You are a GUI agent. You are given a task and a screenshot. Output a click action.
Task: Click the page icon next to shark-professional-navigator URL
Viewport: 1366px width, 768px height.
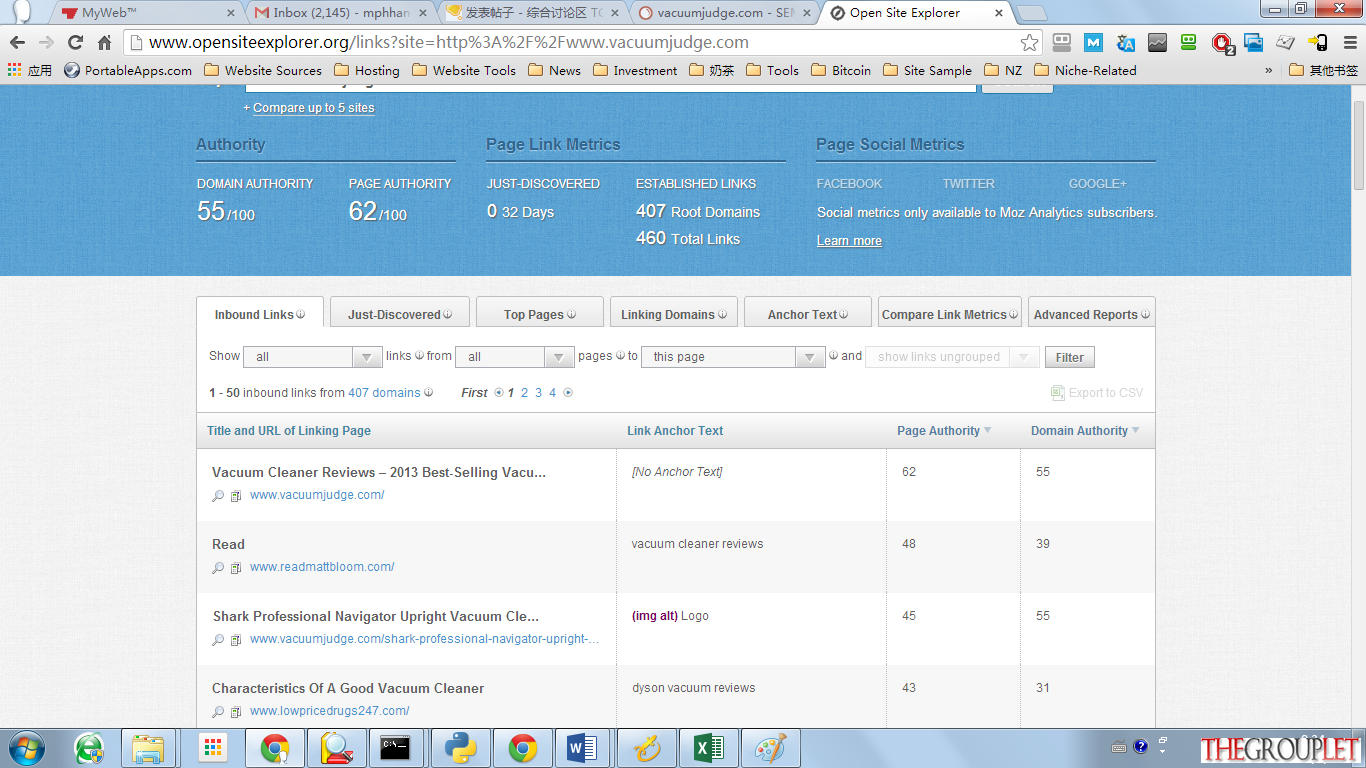pyautogui.click(x=236, y=640)
